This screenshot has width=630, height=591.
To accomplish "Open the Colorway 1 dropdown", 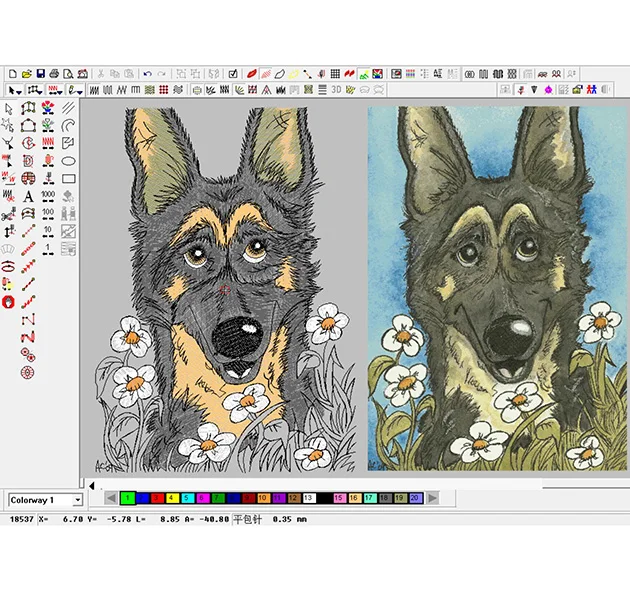I will (x=77, y=499).
